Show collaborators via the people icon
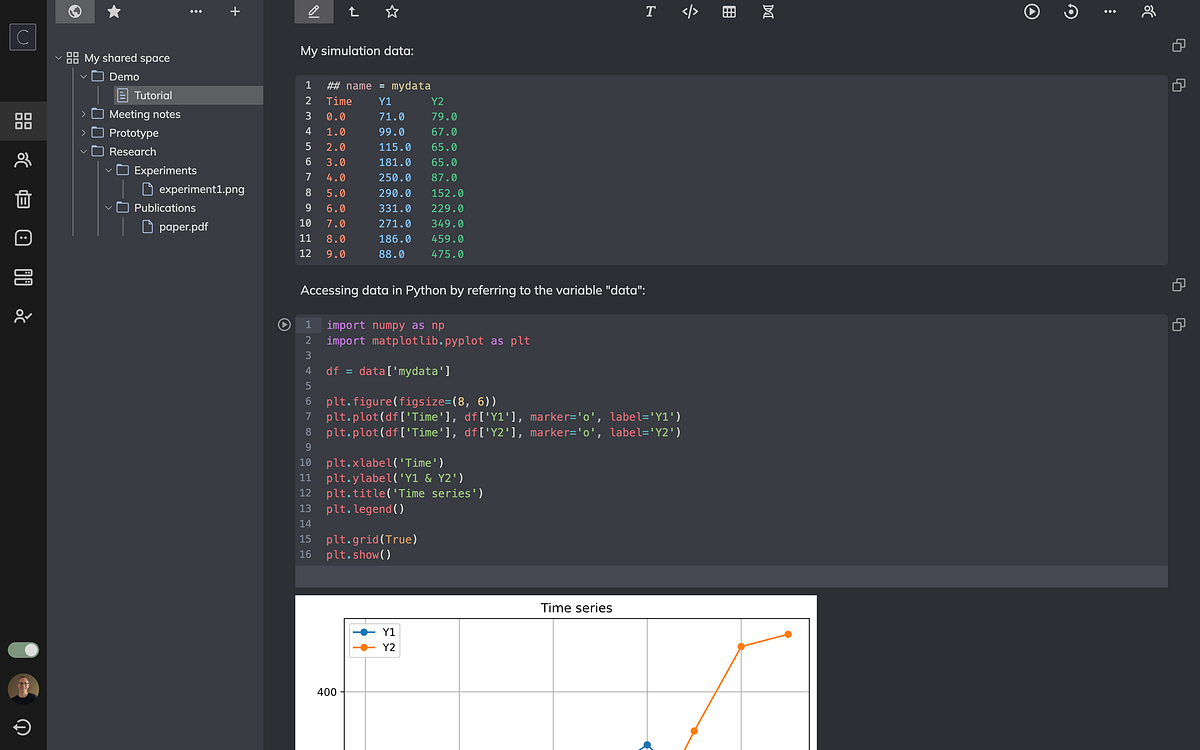Image resolution: width=1200 pixels, height=750 pixels. click(1148, 12)
